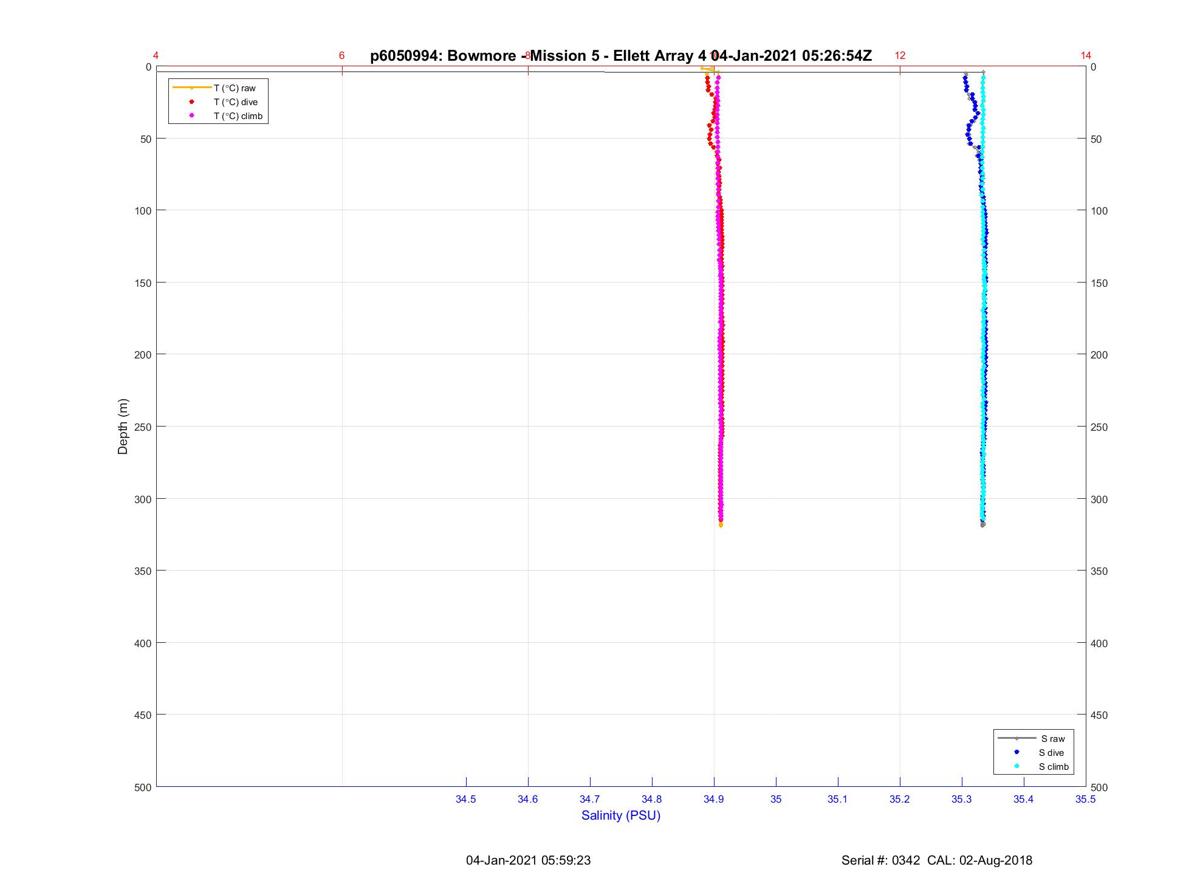Click the red temperature tick label 12
Viewport: 1200px width, 885px height.
tap(900, 55)
